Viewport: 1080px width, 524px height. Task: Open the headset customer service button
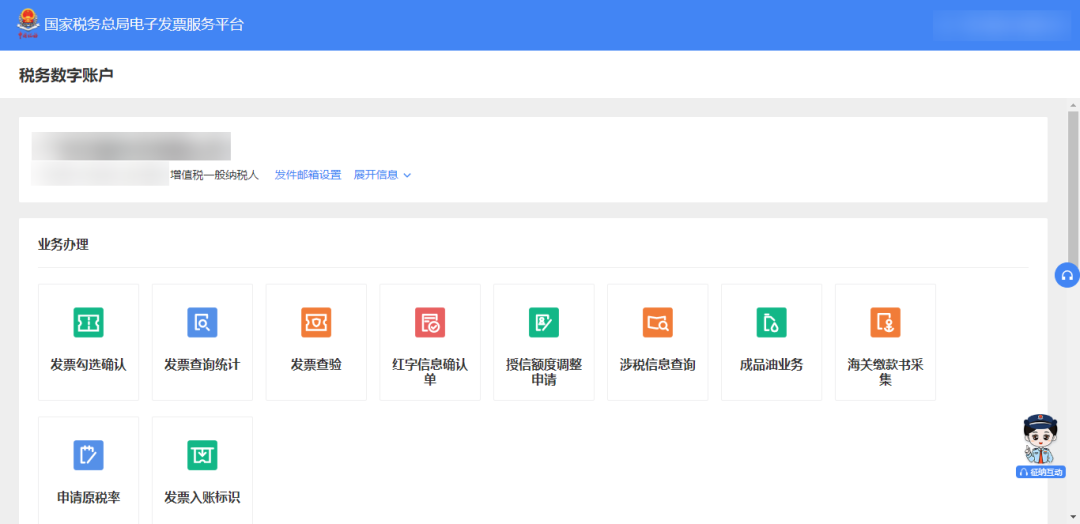[1067, 275]
